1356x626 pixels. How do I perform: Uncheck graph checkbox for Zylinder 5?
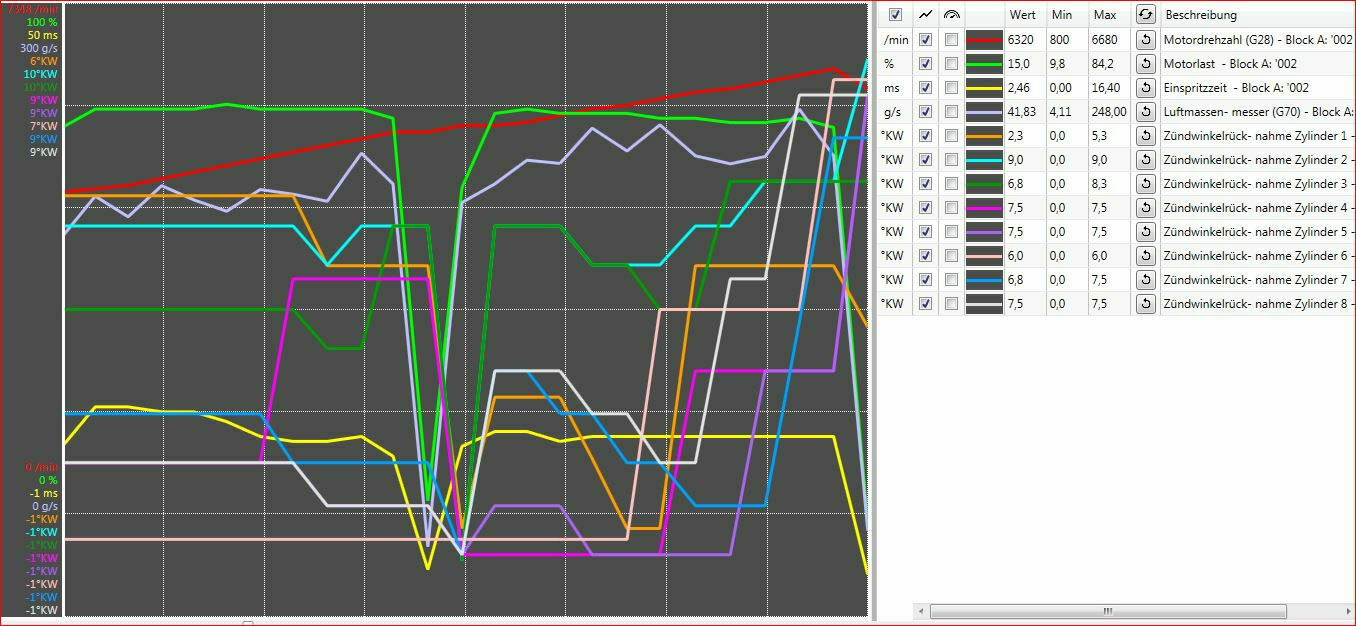[x=925, y=232]
